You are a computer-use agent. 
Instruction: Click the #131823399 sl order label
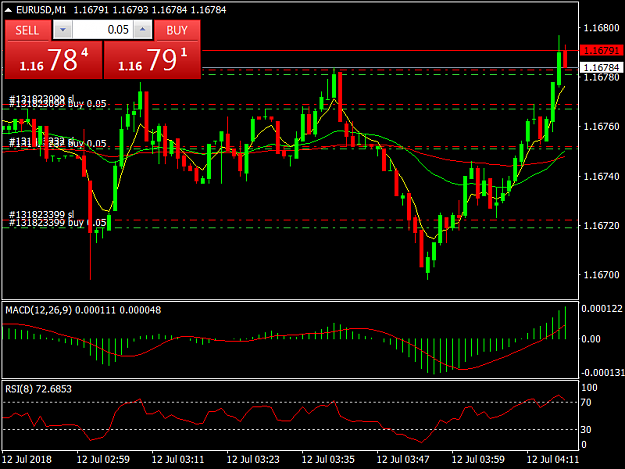click(41, 215)
